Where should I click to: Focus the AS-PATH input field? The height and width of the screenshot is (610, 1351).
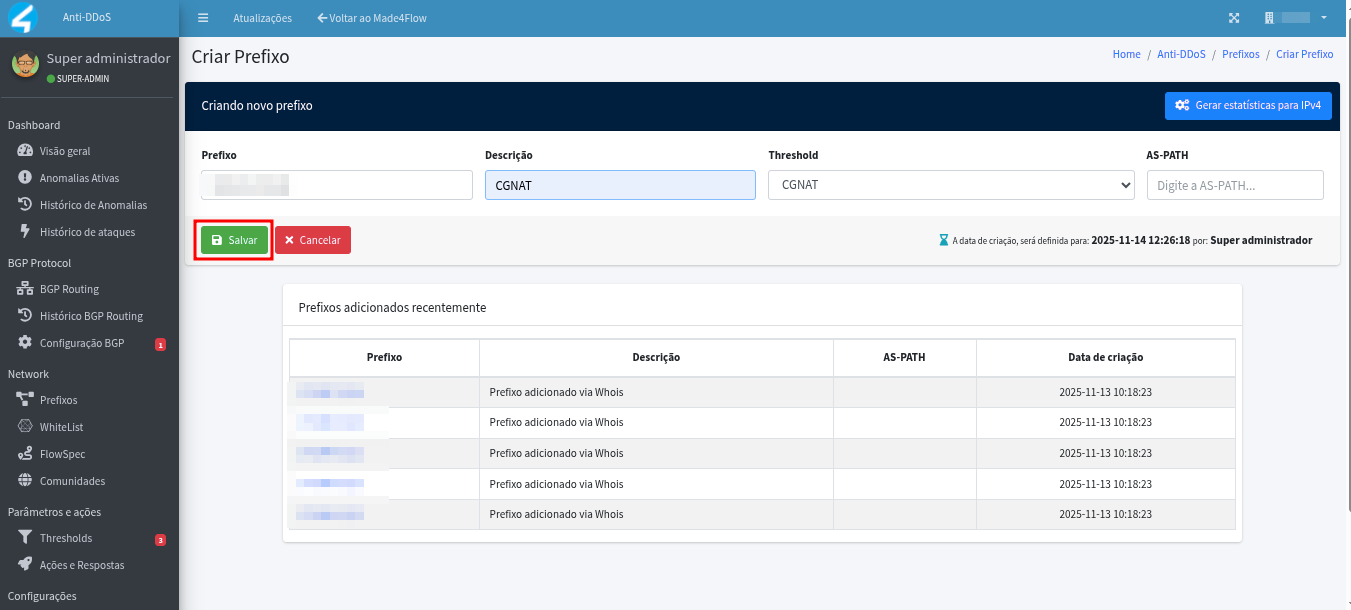[x=1234, y=185]
